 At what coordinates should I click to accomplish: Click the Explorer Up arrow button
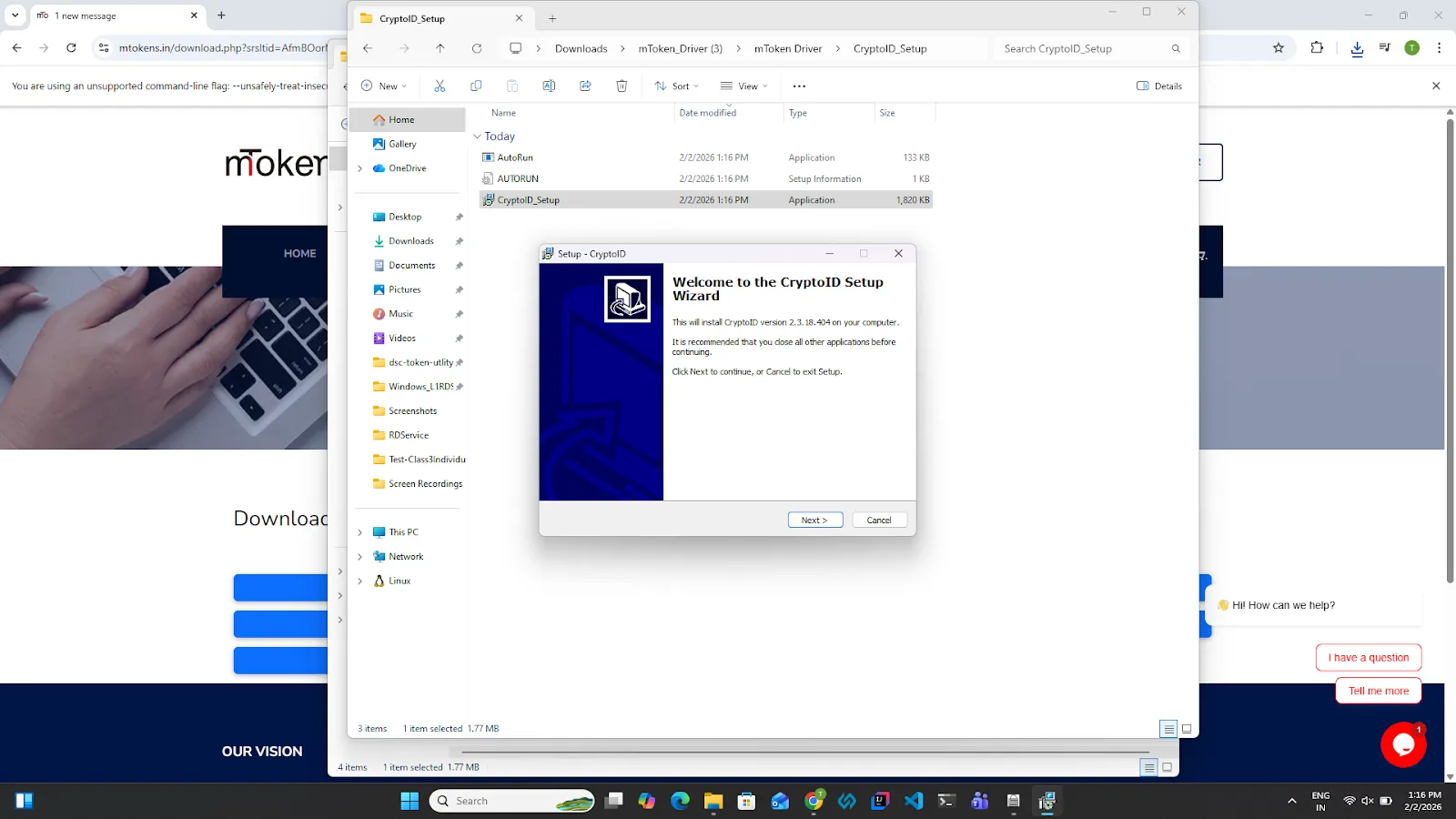coord(440,48)
